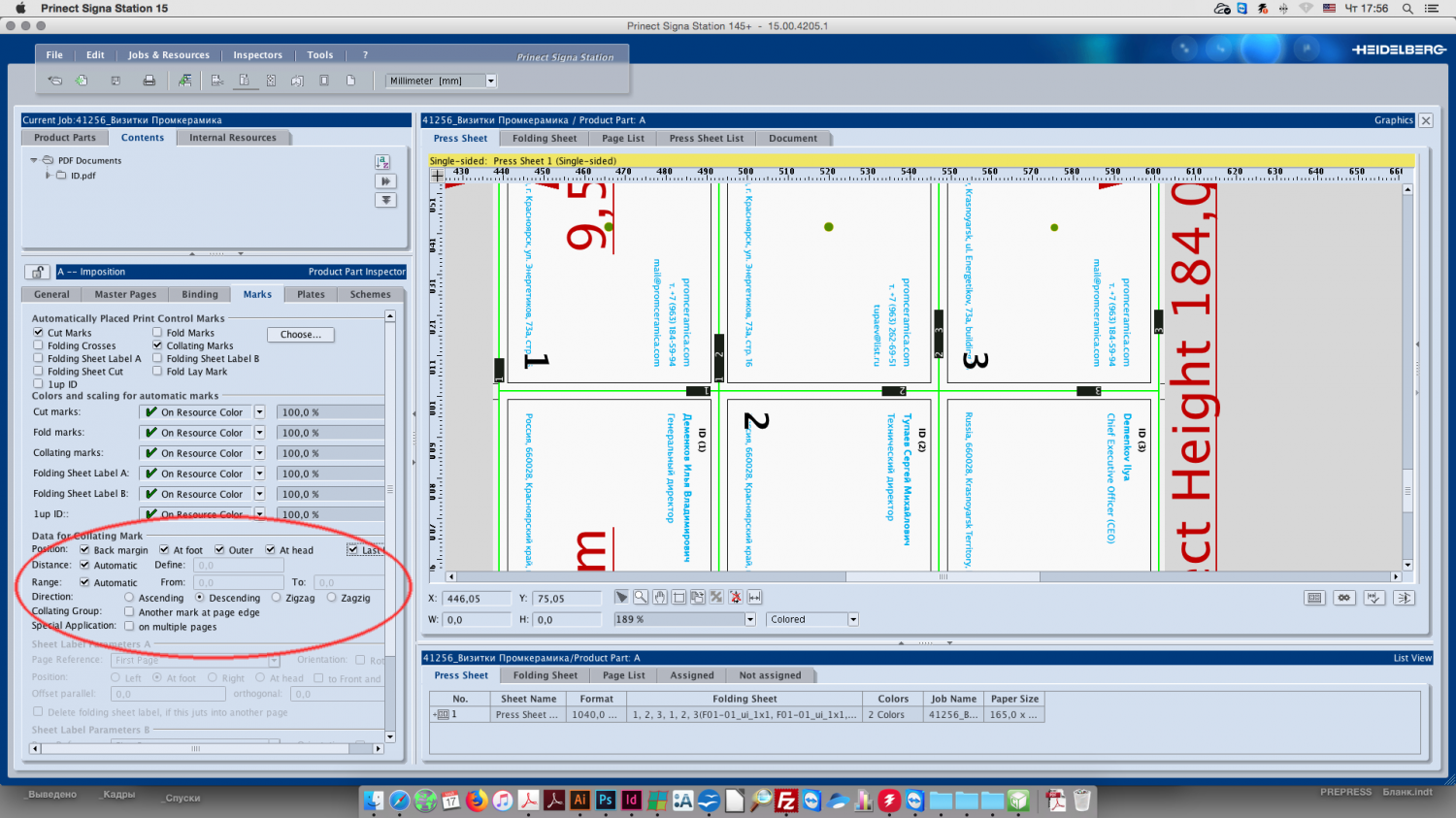
Task: Switch to the Master Pages tab
Action: pyautogui.click(x=125, y=294)
